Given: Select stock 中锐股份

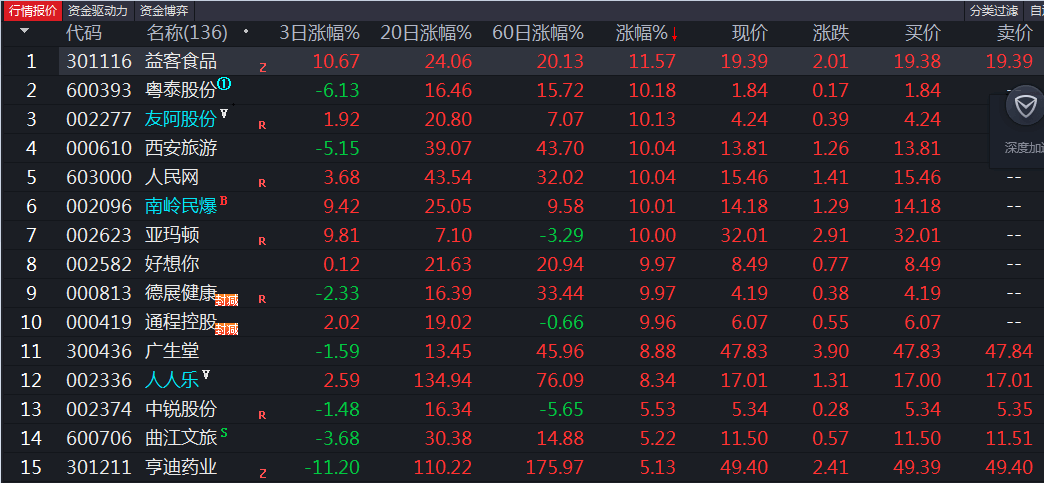Looking at the screenshot, I should pos(181,408).
